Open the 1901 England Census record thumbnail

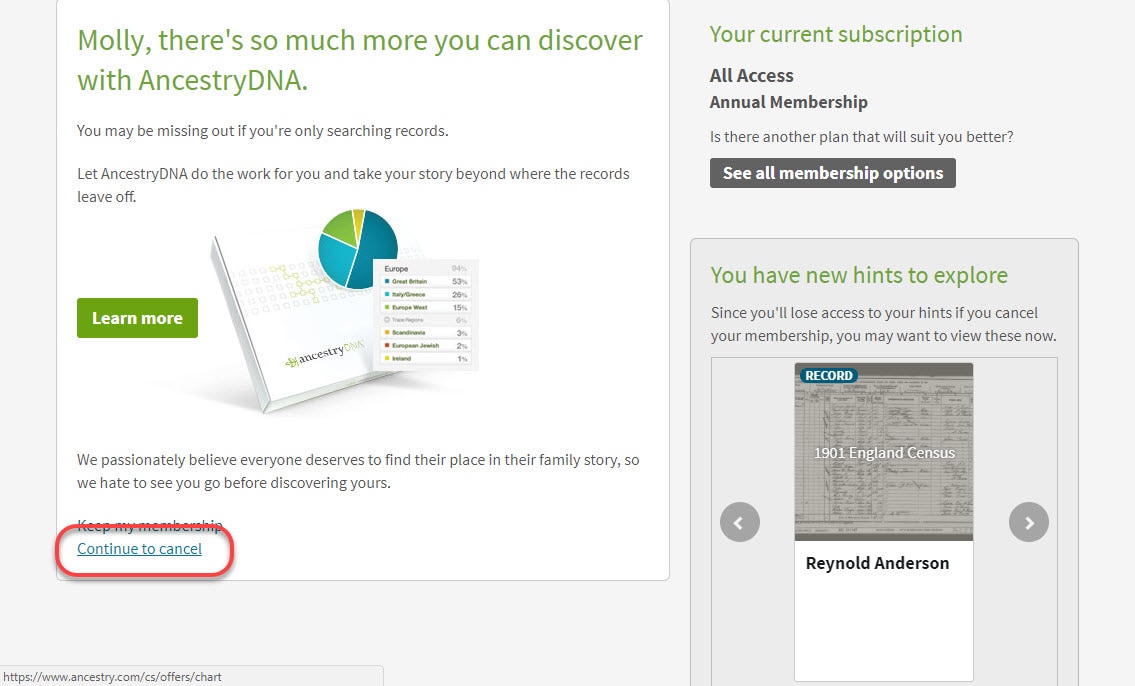884,452
